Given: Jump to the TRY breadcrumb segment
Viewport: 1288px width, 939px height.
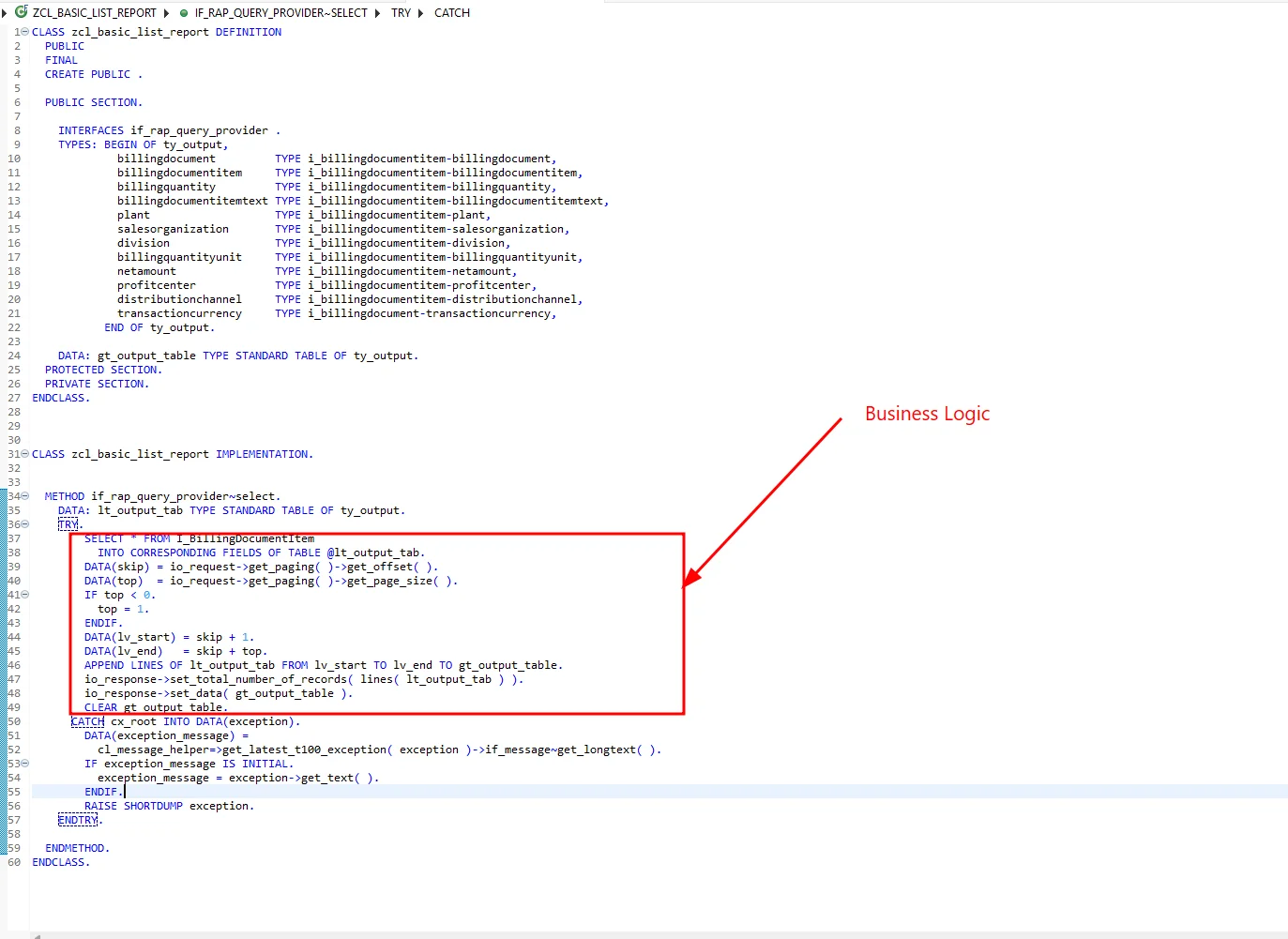Looking at the screenshot, I should pos(402,13).
